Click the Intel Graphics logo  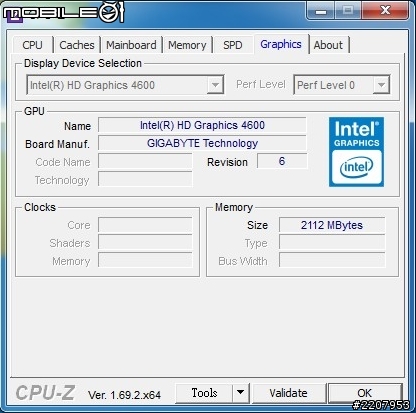[x=356, y=152]
